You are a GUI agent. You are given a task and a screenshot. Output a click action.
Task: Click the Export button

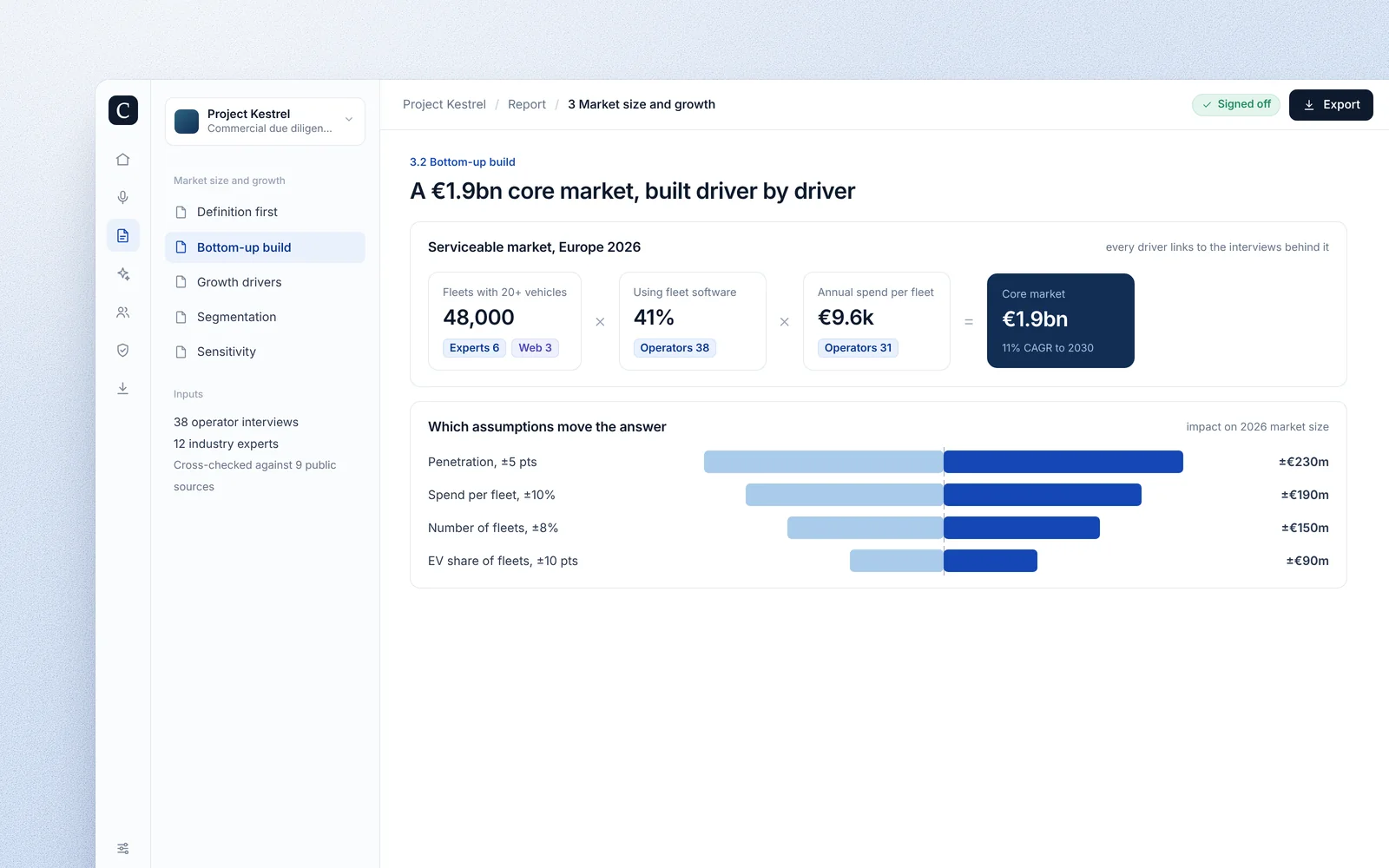(x=1331, y=105)
